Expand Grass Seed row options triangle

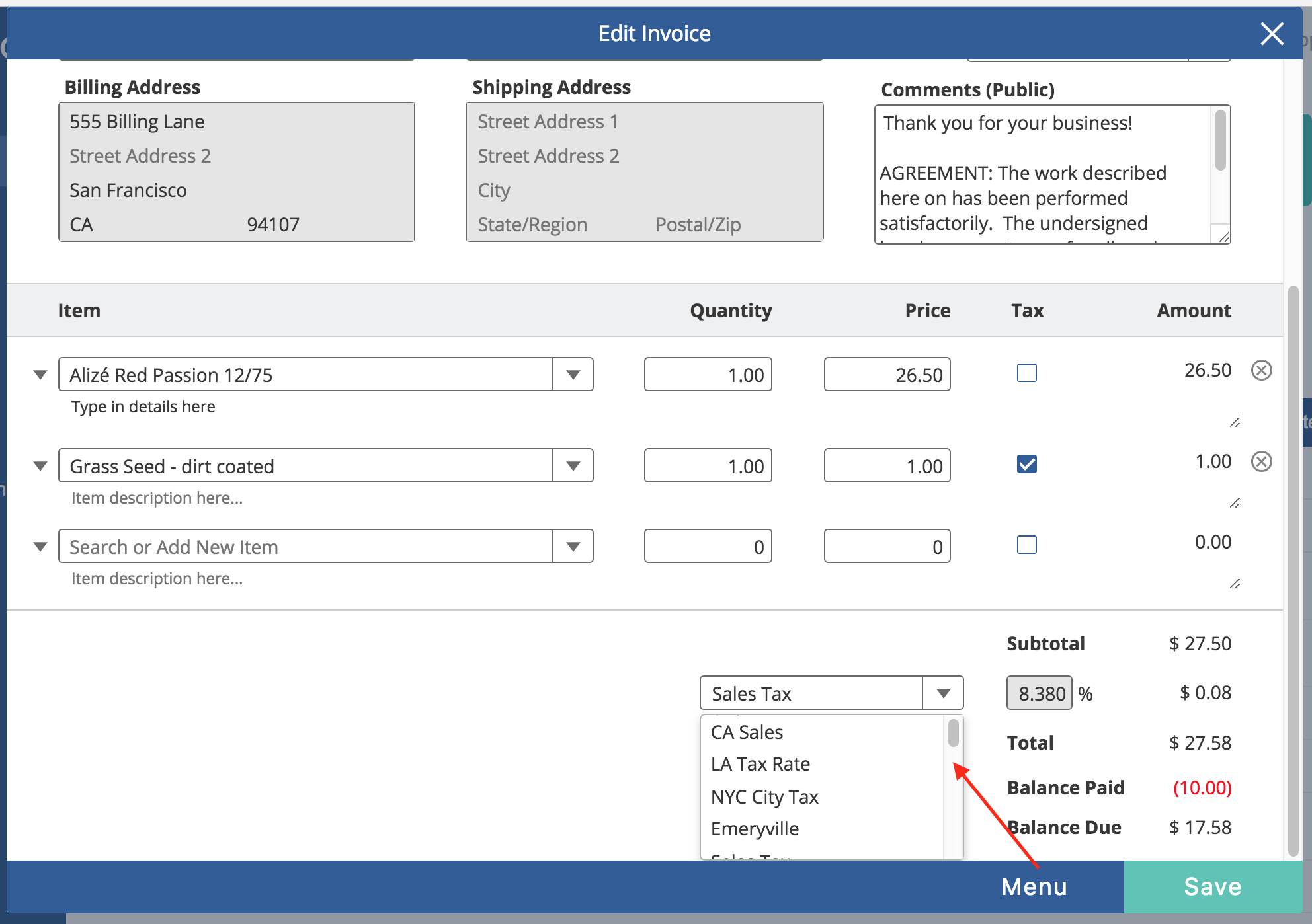click(x=40, y=466)
